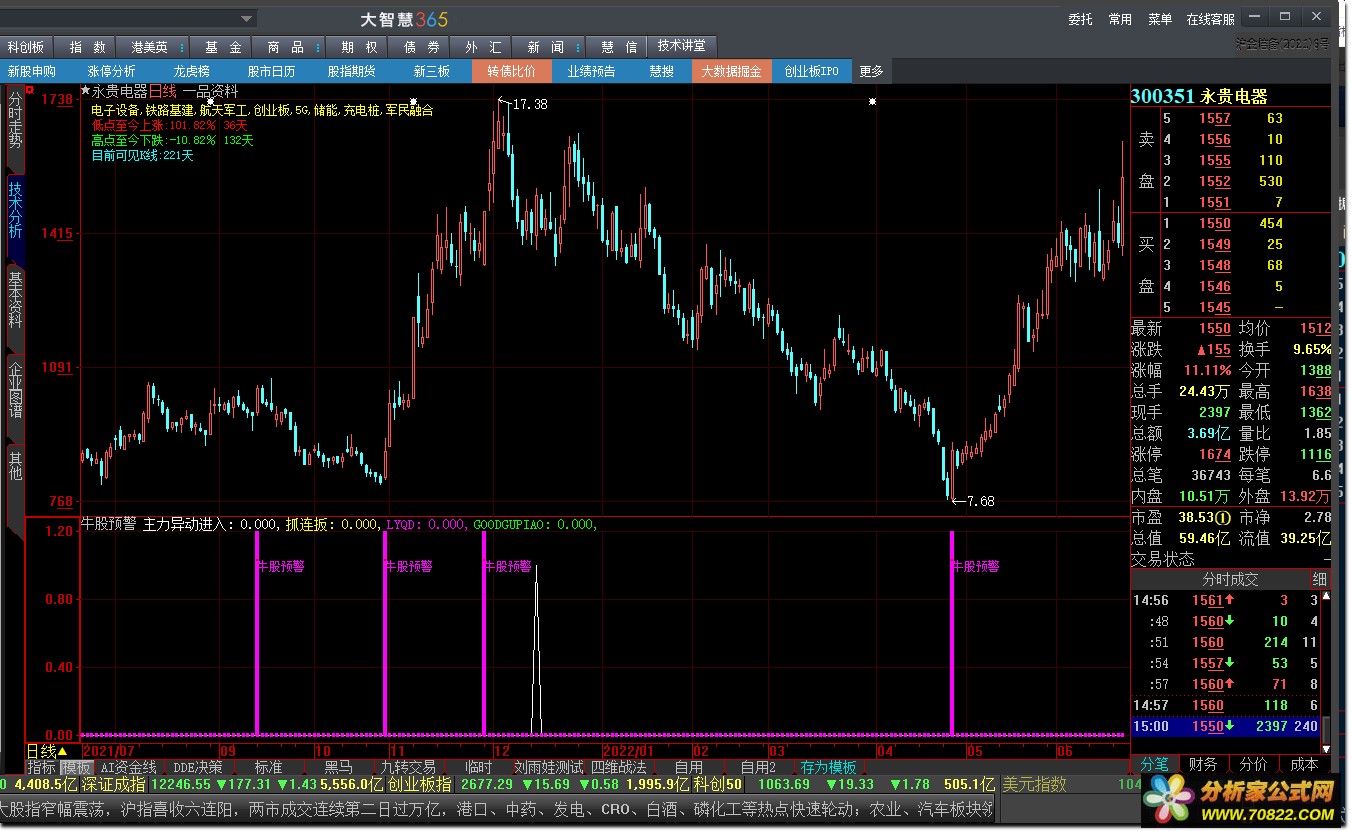Select the 四维战法 template tab
Viewport: 1351px width, 831px height.
tap(619, 767)
